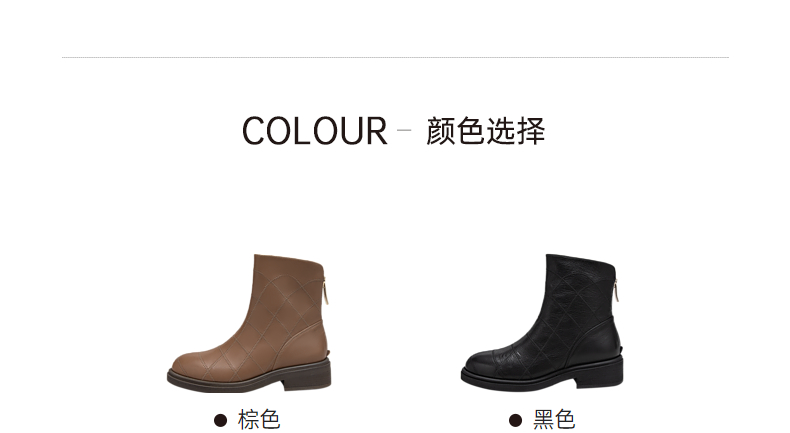Choose the 棕色 color label
790x433 pixels.
point(259,420)
